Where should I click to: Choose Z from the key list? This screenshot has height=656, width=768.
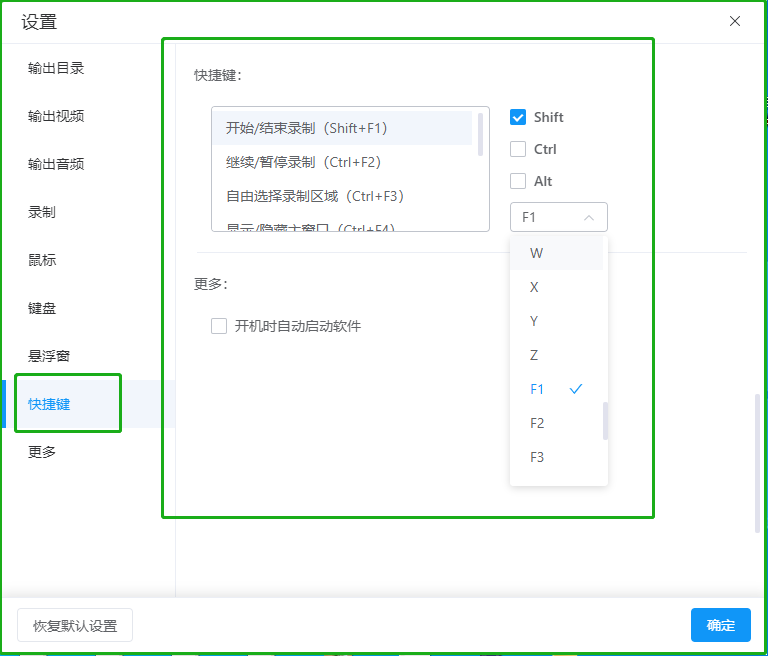556,355
